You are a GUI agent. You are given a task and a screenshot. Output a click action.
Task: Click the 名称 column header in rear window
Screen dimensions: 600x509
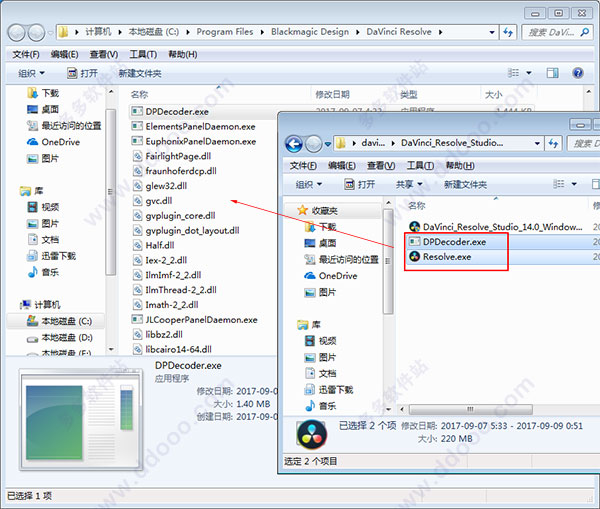click(x=139, y=94)
